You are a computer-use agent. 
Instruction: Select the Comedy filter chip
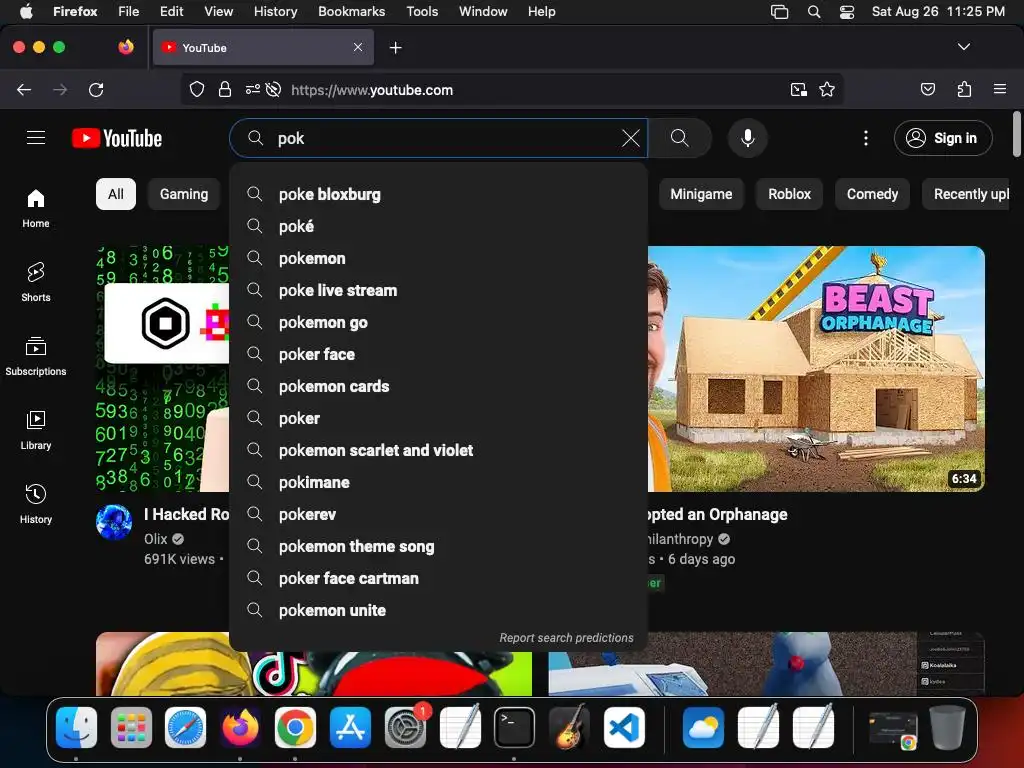coord(872,194)
